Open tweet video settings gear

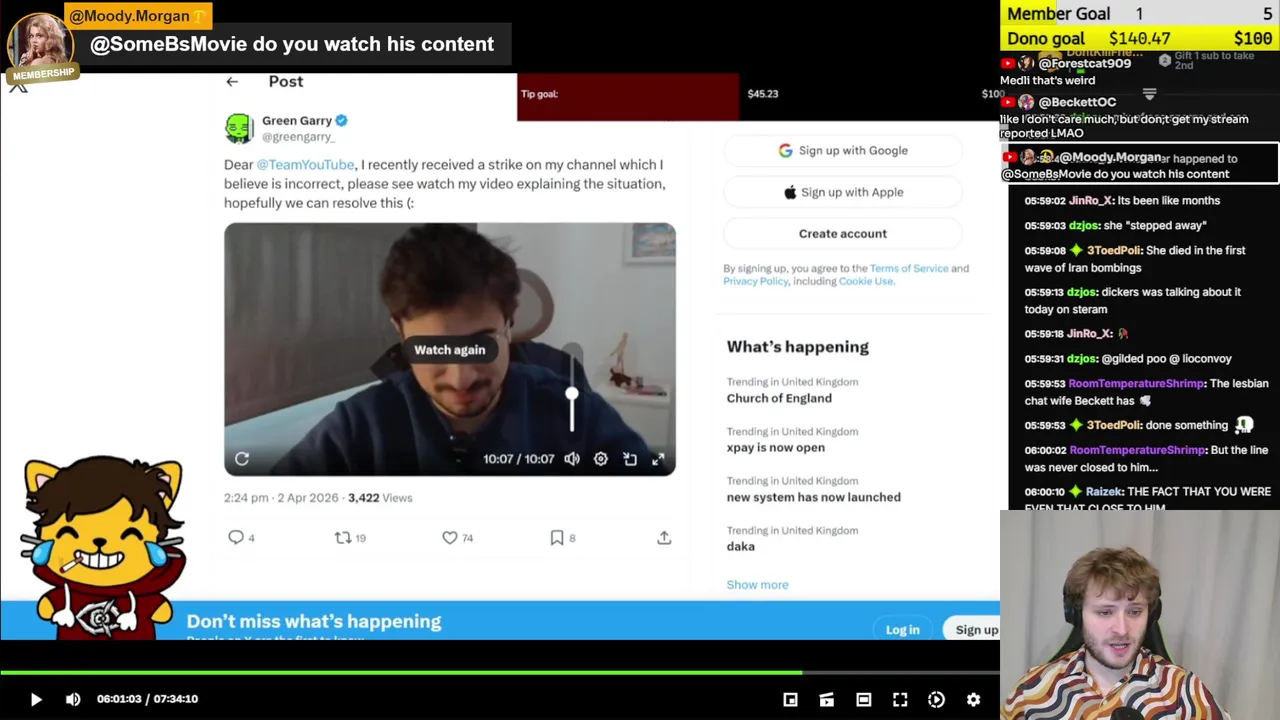[x=600, y=459]
